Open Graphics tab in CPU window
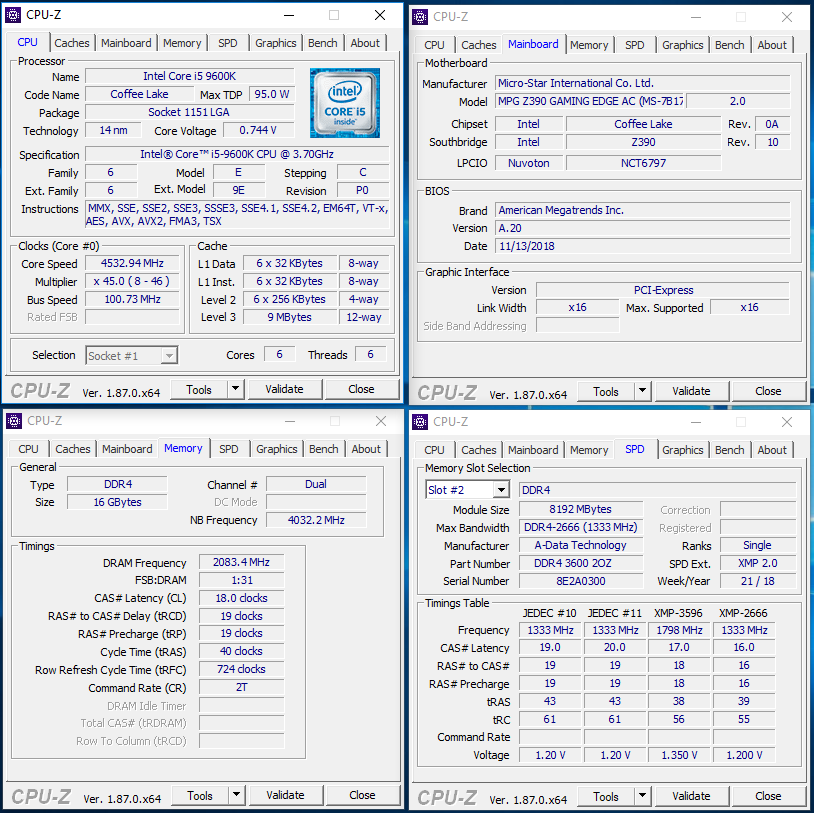Viewport: 814px width, 813px height. [x=275, y=43]
